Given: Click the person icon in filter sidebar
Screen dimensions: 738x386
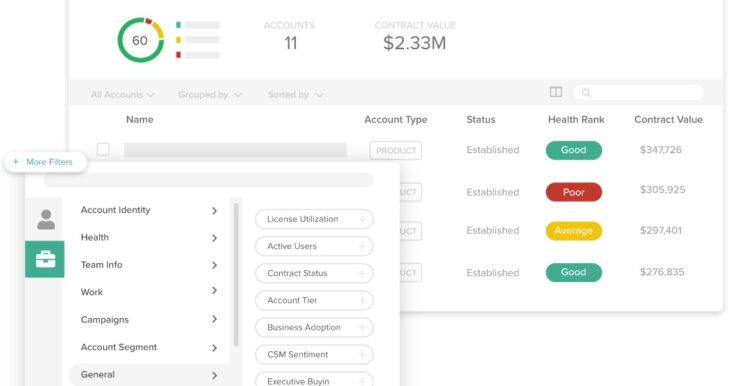Looking at the screenshot, I should (46, 219).
